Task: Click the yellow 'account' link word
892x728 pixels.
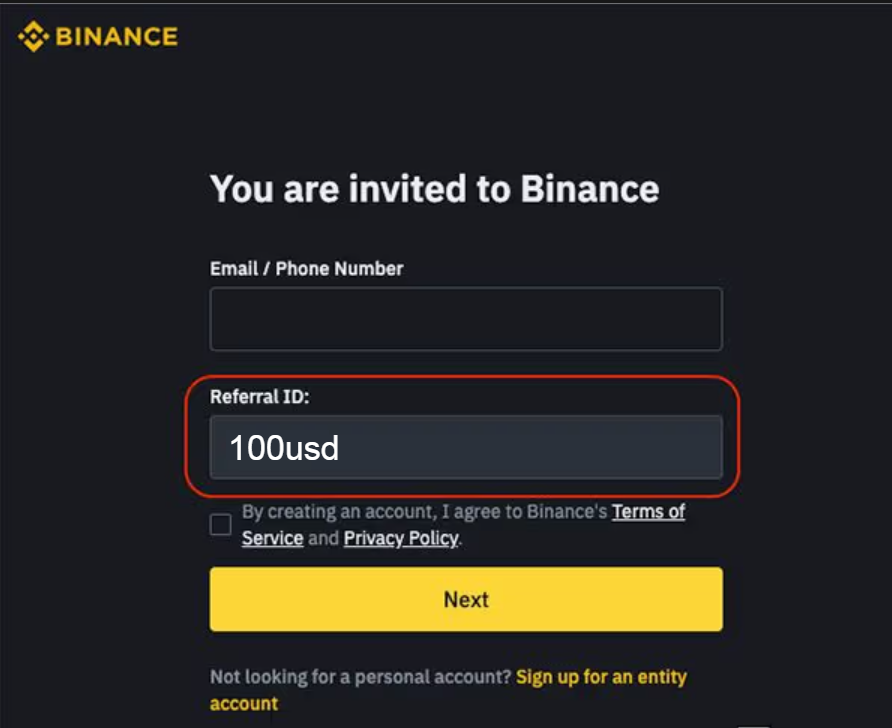Action: pyautogui.click(x=244, y=704)
